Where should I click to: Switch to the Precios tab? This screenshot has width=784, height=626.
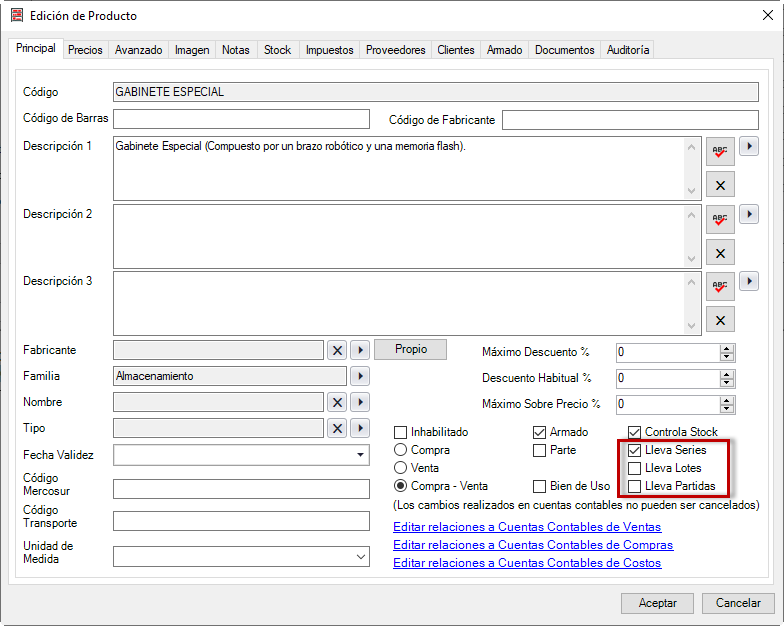[85, 50]
